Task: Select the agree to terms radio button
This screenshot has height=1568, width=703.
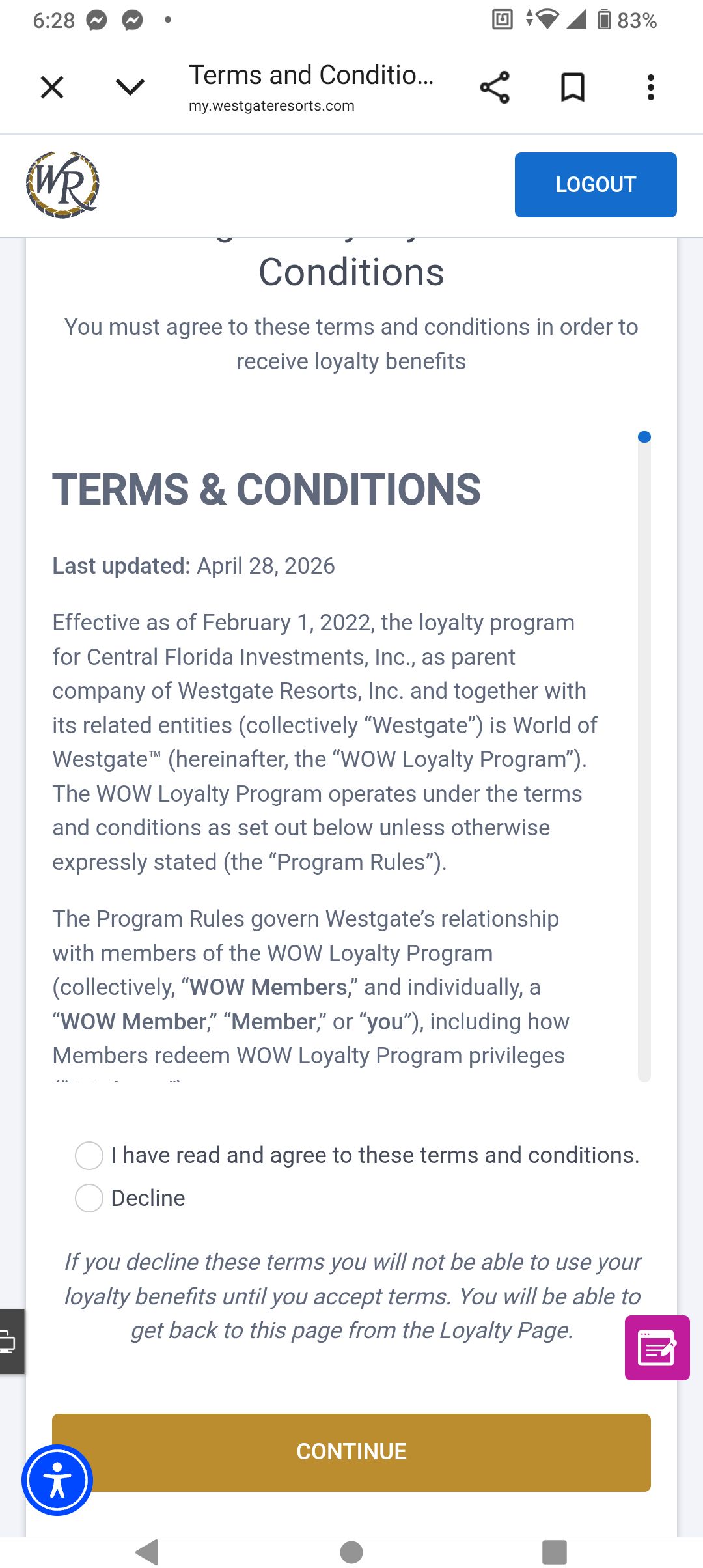Action: tap(89, 1156)
